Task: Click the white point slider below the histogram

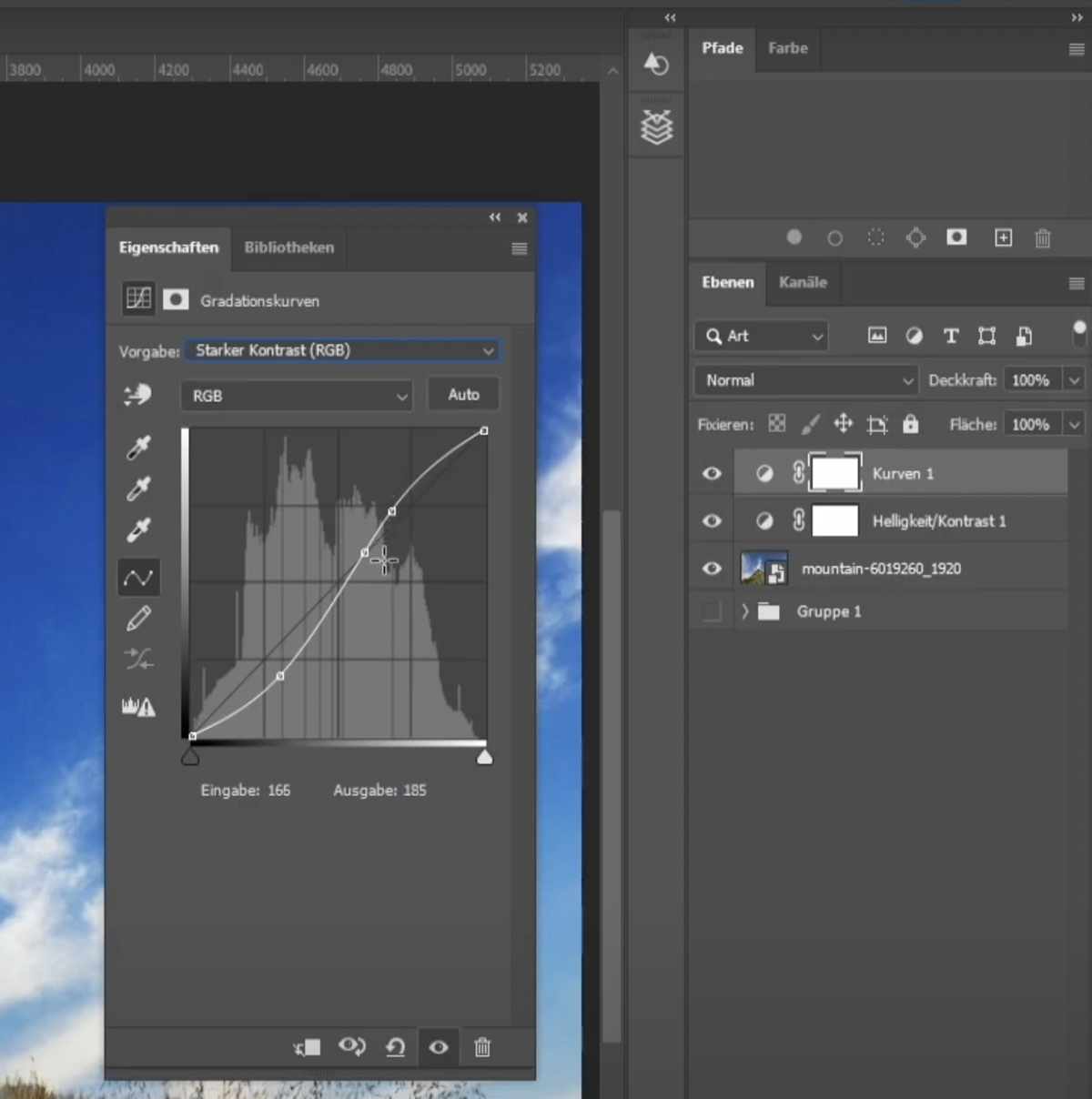Action: pos(485,756)
